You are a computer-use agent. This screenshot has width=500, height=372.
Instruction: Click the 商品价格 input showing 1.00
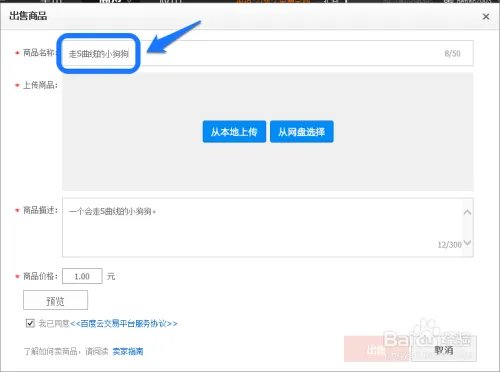(x=82, y=276)
